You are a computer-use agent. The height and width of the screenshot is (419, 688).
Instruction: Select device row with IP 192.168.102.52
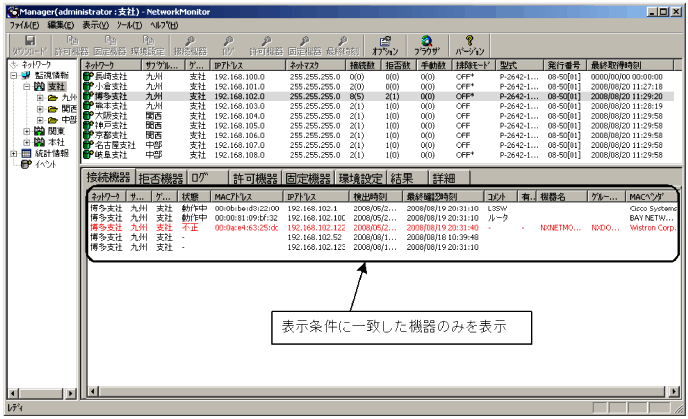coord(383,237)
